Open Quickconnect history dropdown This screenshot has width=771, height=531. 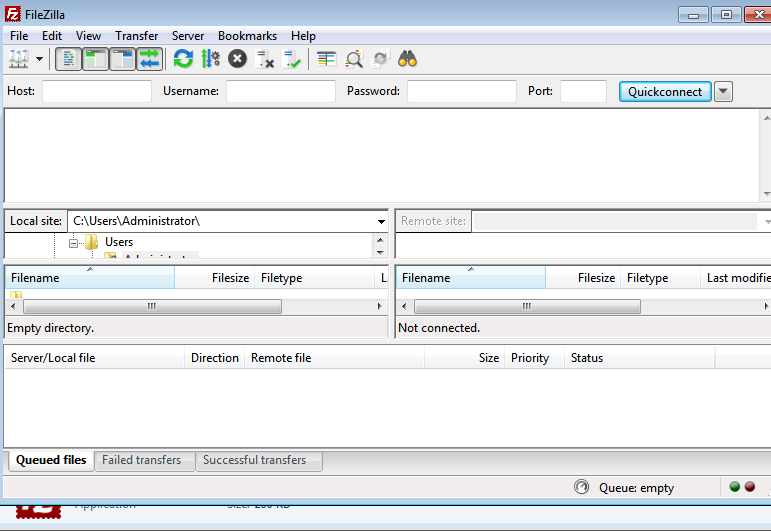click(723, 91)
